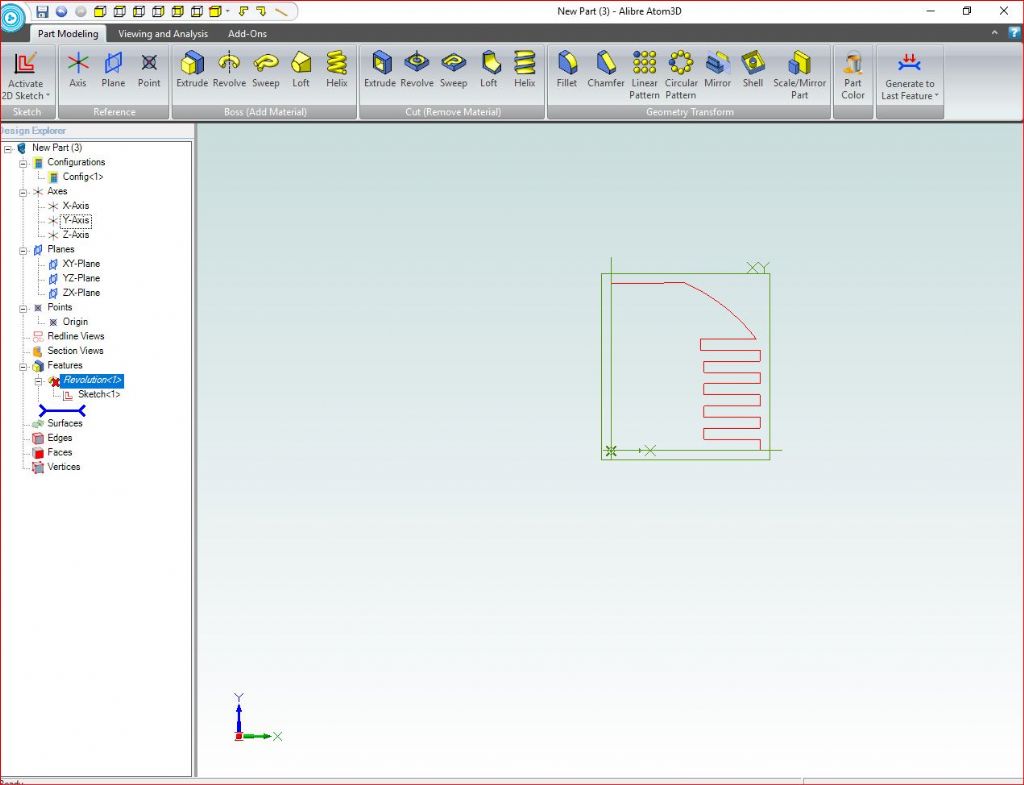The width and height of the screenshot is (1024, 785).
Task: Apply the Fillet tool
Action: (x=567, y=69)
